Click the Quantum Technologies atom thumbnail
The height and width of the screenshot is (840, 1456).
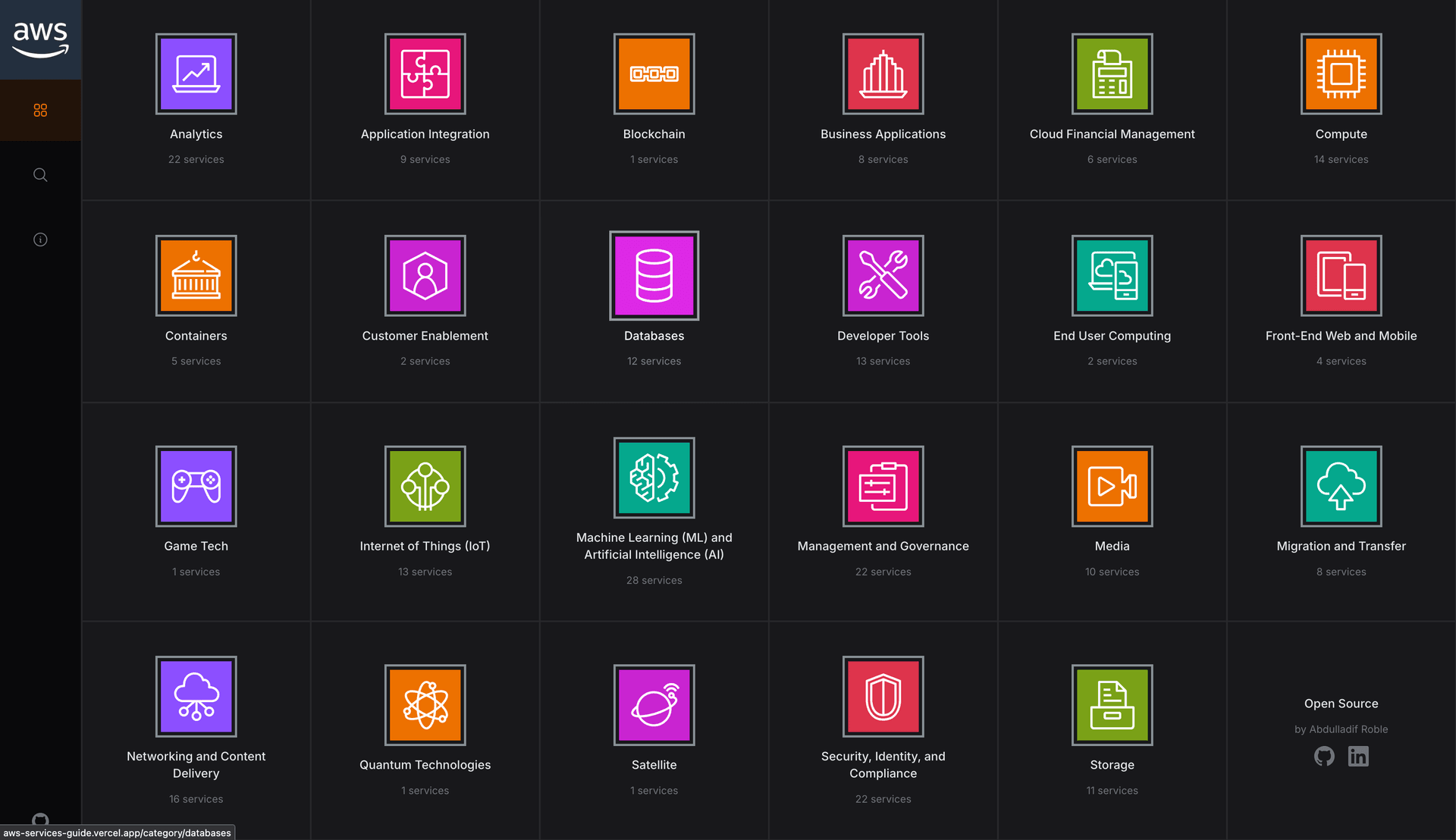(x=425, y=705)
